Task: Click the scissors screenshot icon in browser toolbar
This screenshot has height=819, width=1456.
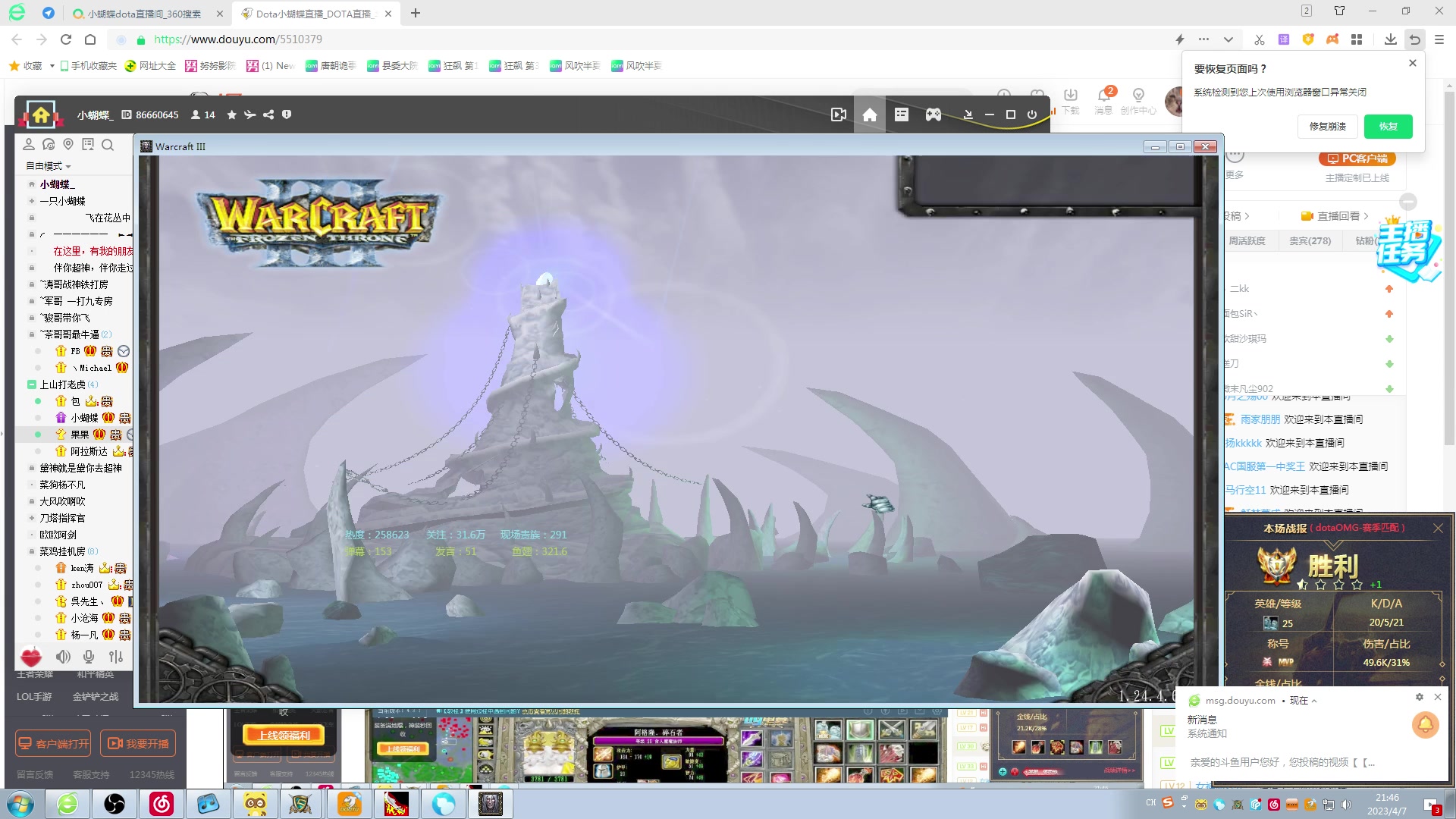Action: tap(1259, 39)
